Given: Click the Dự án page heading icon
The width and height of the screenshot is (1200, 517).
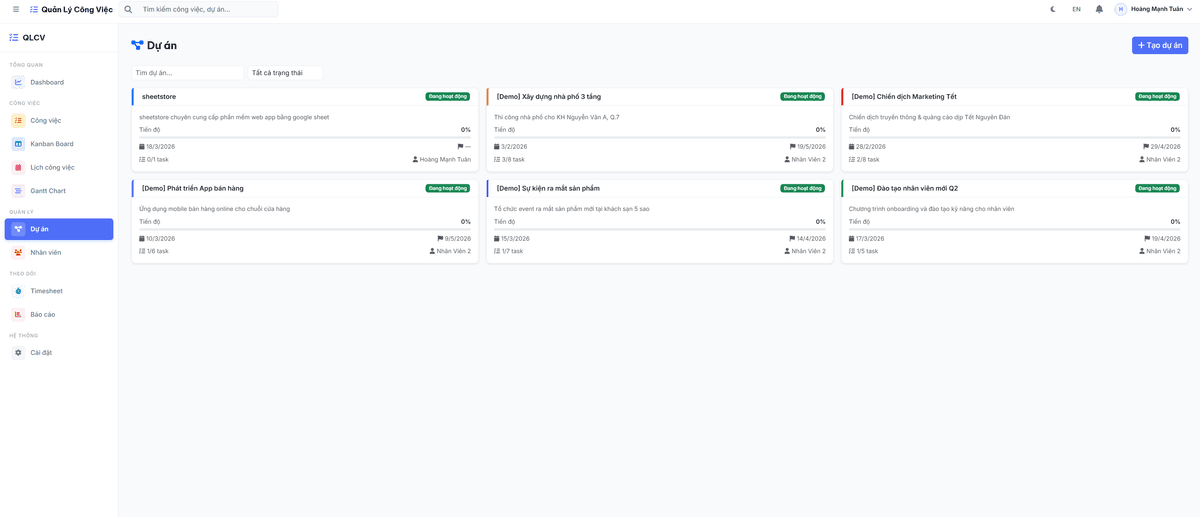Looking at the screenshot, I should click(x=137, y=45).
